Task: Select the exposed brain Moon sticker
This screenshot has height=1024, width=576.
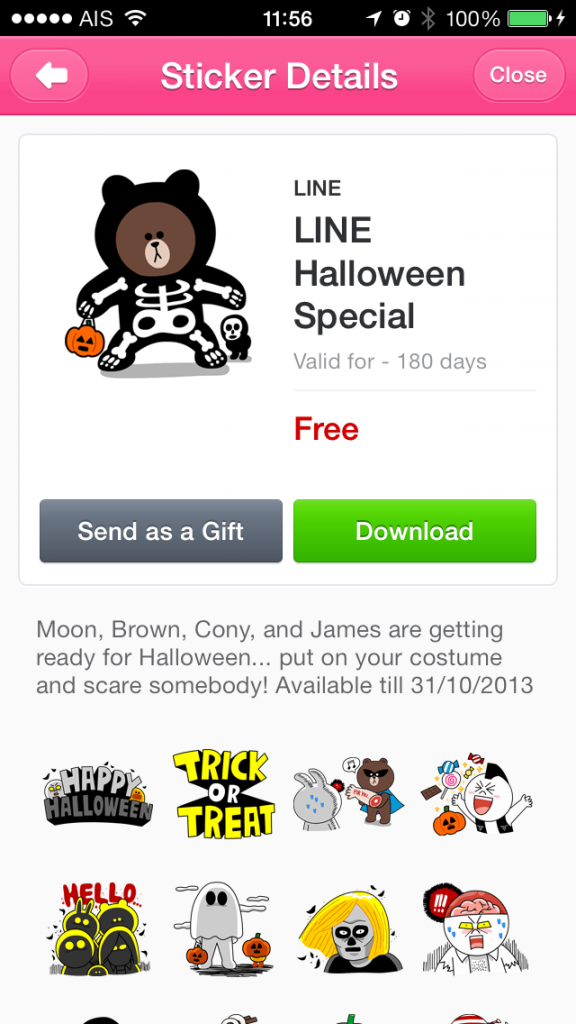Action: pos(475,927)
